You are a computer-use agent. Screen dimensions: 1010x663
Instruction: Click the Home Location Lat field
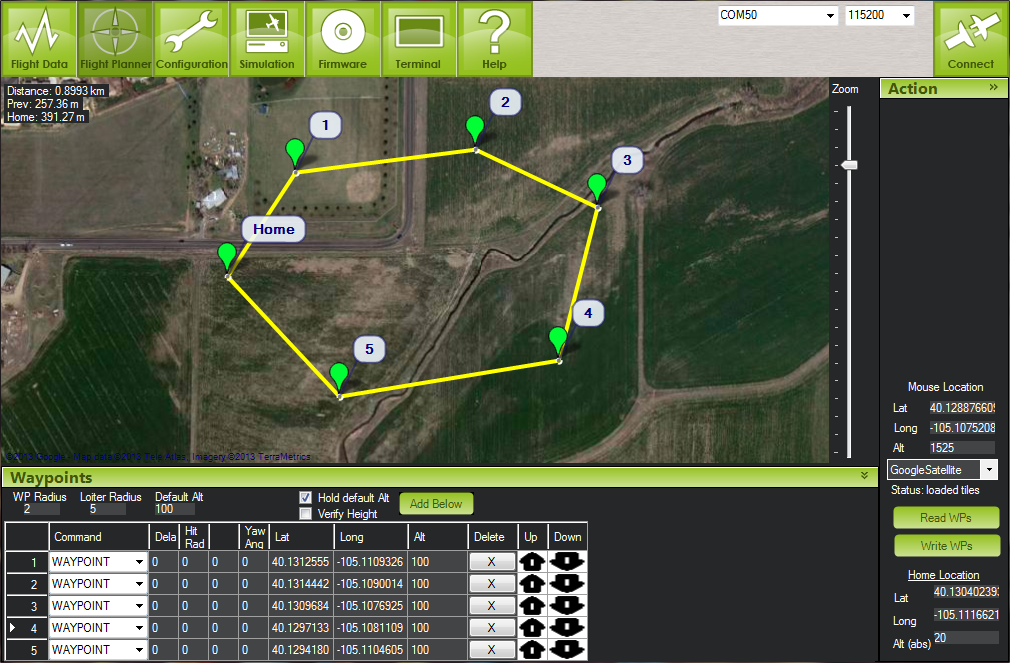[966, 591]
